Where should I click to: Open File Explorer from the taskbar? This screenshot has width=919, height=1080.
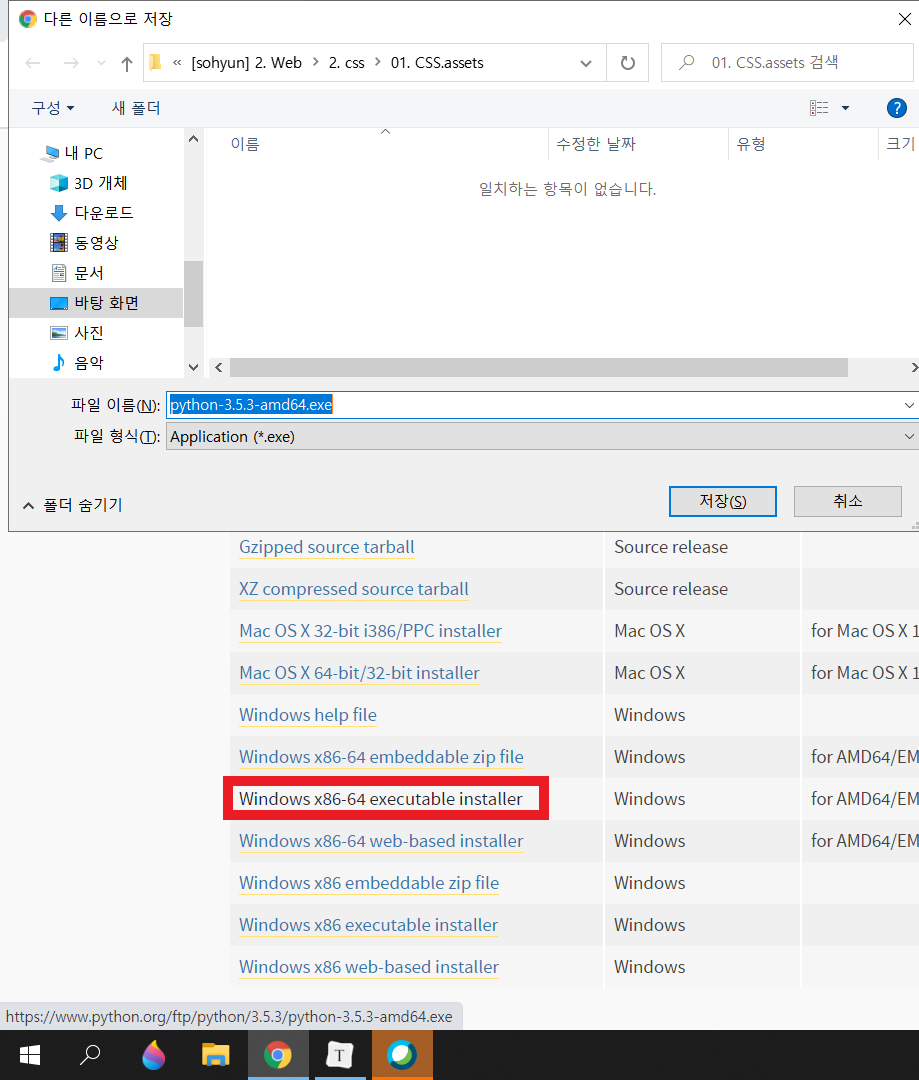click(x=216, y=1055)
